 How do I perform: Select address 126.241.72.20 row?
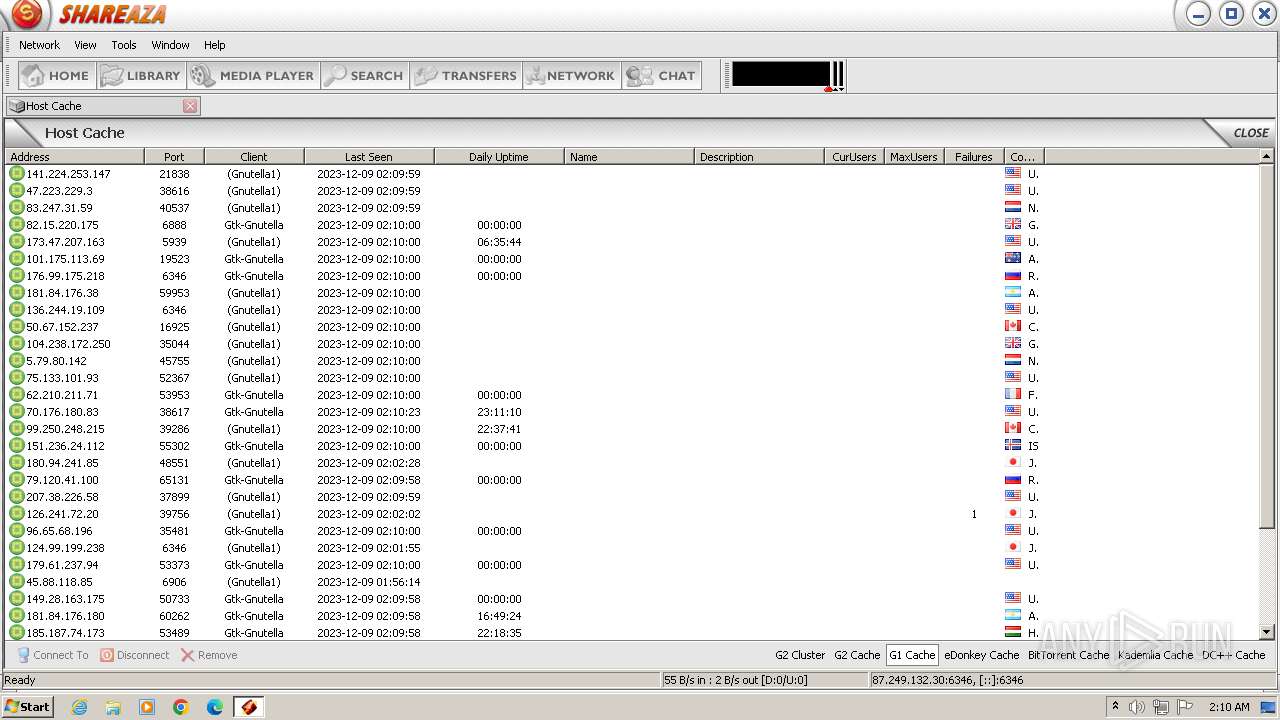tap(62, 514)
